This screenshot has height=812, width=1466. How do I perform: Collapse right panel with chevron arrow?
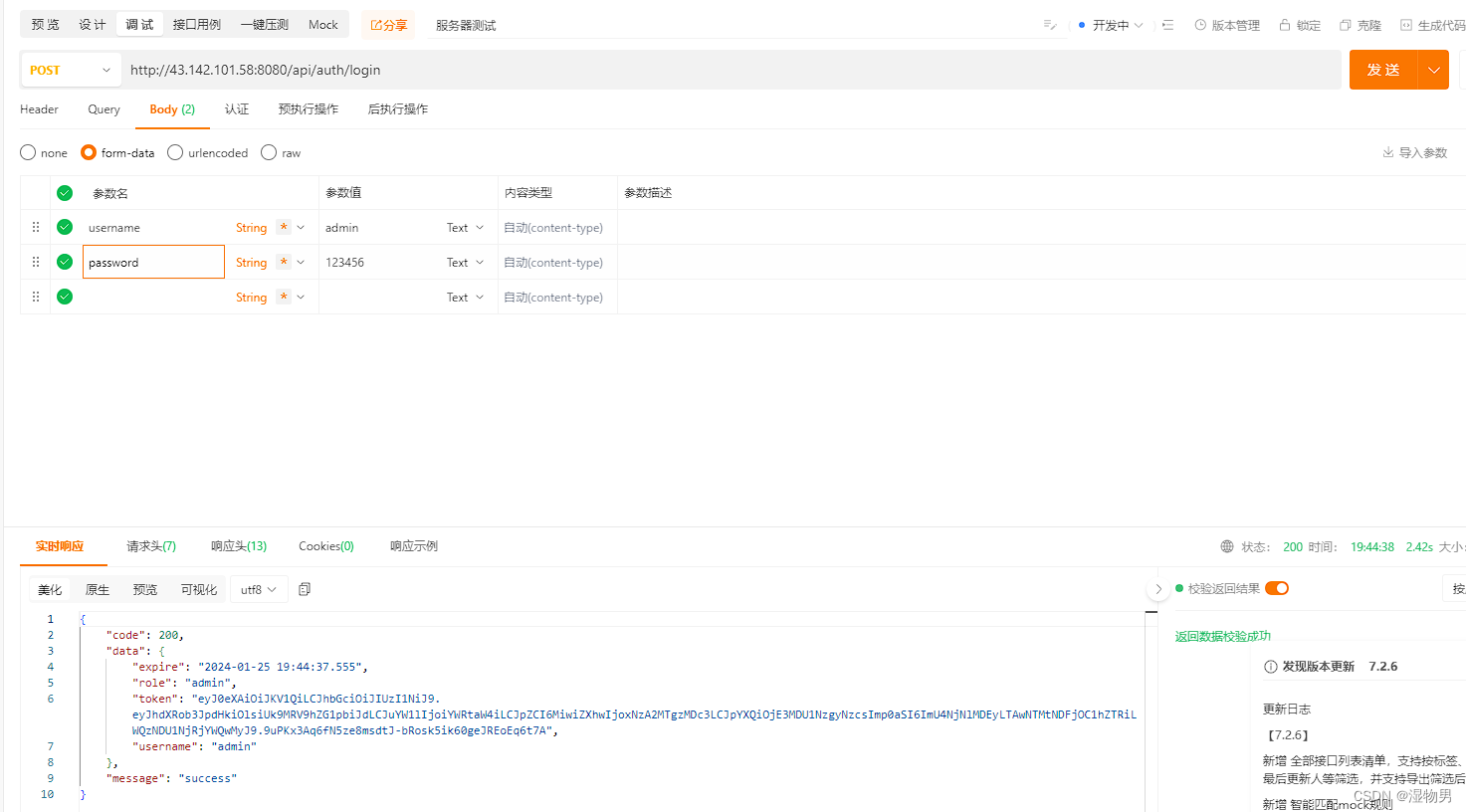pos(1157,589)
